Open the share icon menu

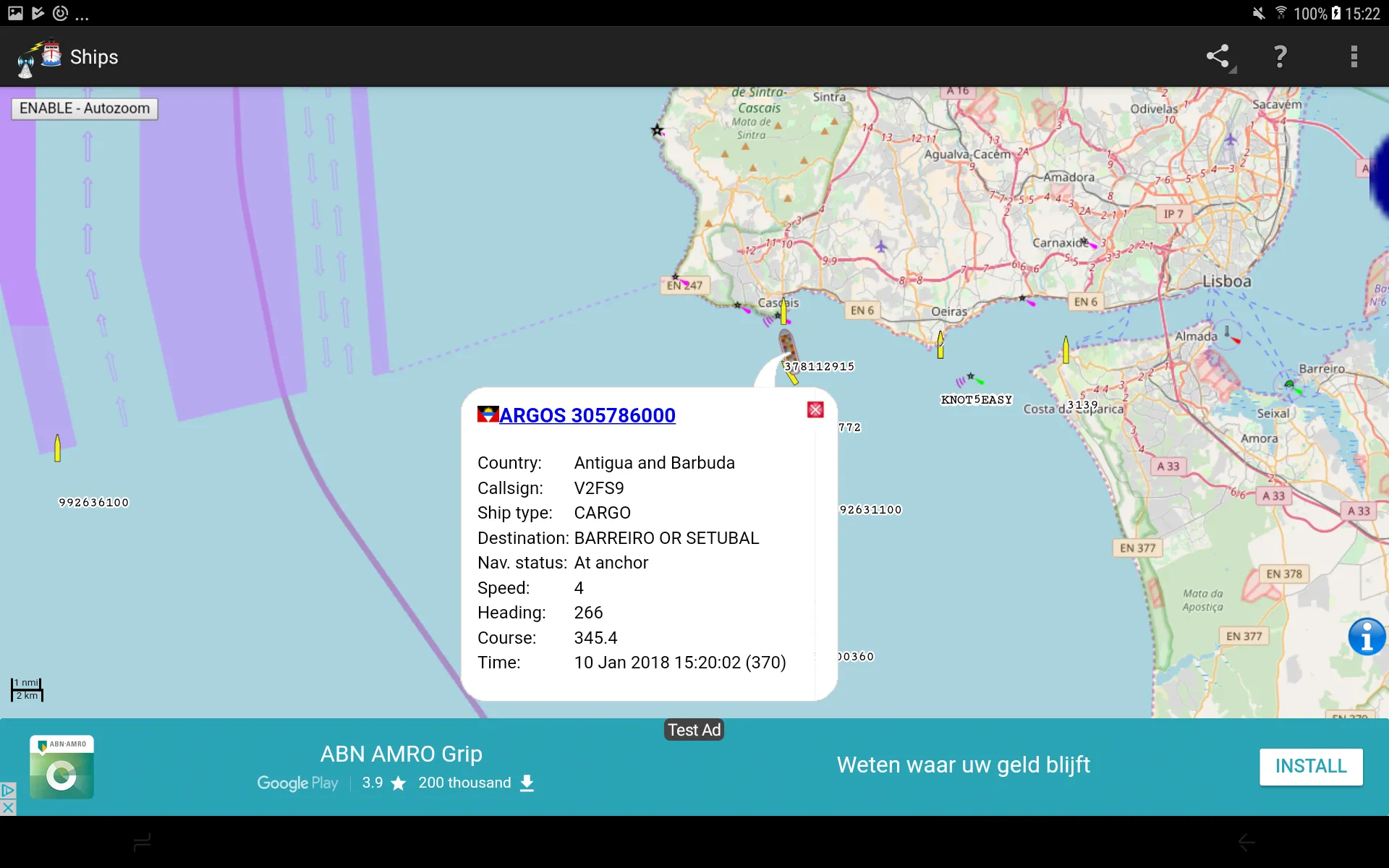click(1220, 57)
